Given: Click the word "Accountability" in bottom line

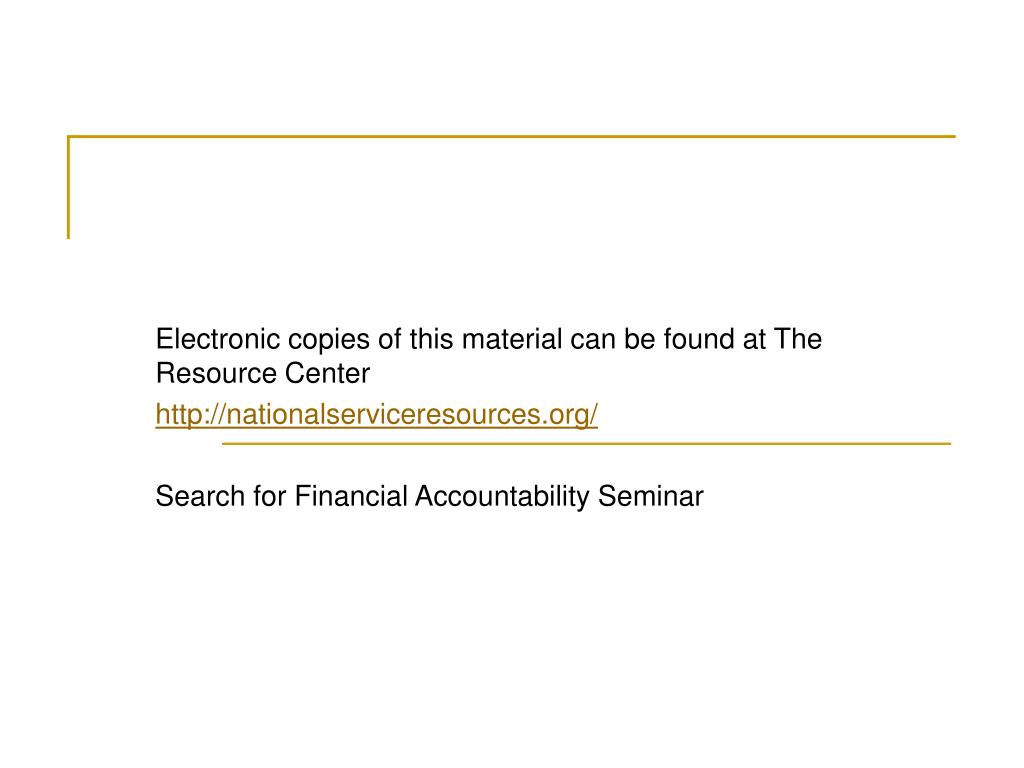Looking at the screenshot, I should coord(503,496).
